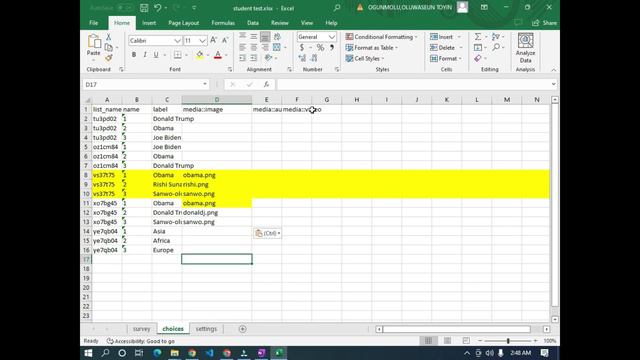Select the Donald Trump cell in row 2
This screenshot has width=640, height=360.
(x=167, y=119)
